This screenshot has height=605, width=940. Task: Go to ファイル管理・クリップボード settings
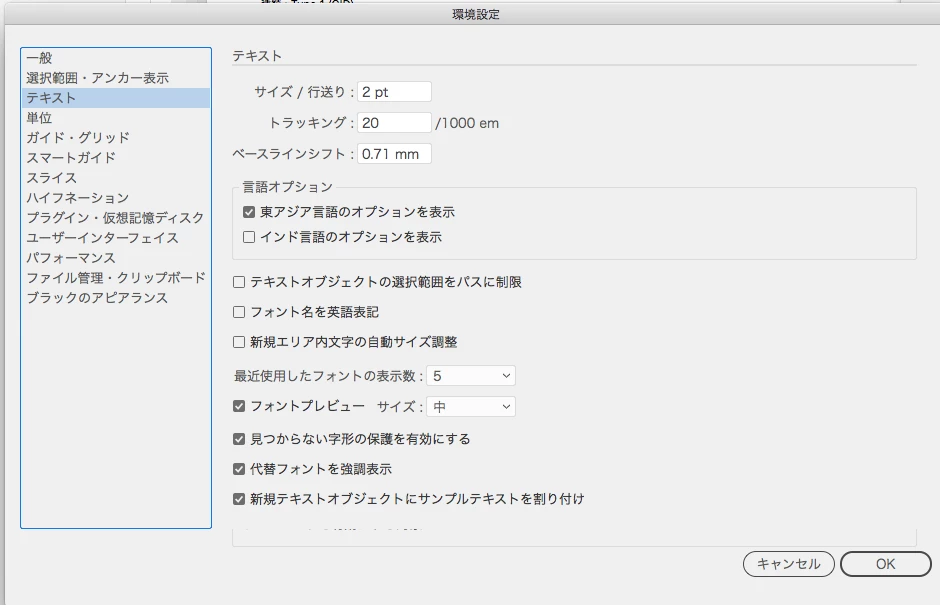point(116,278)
